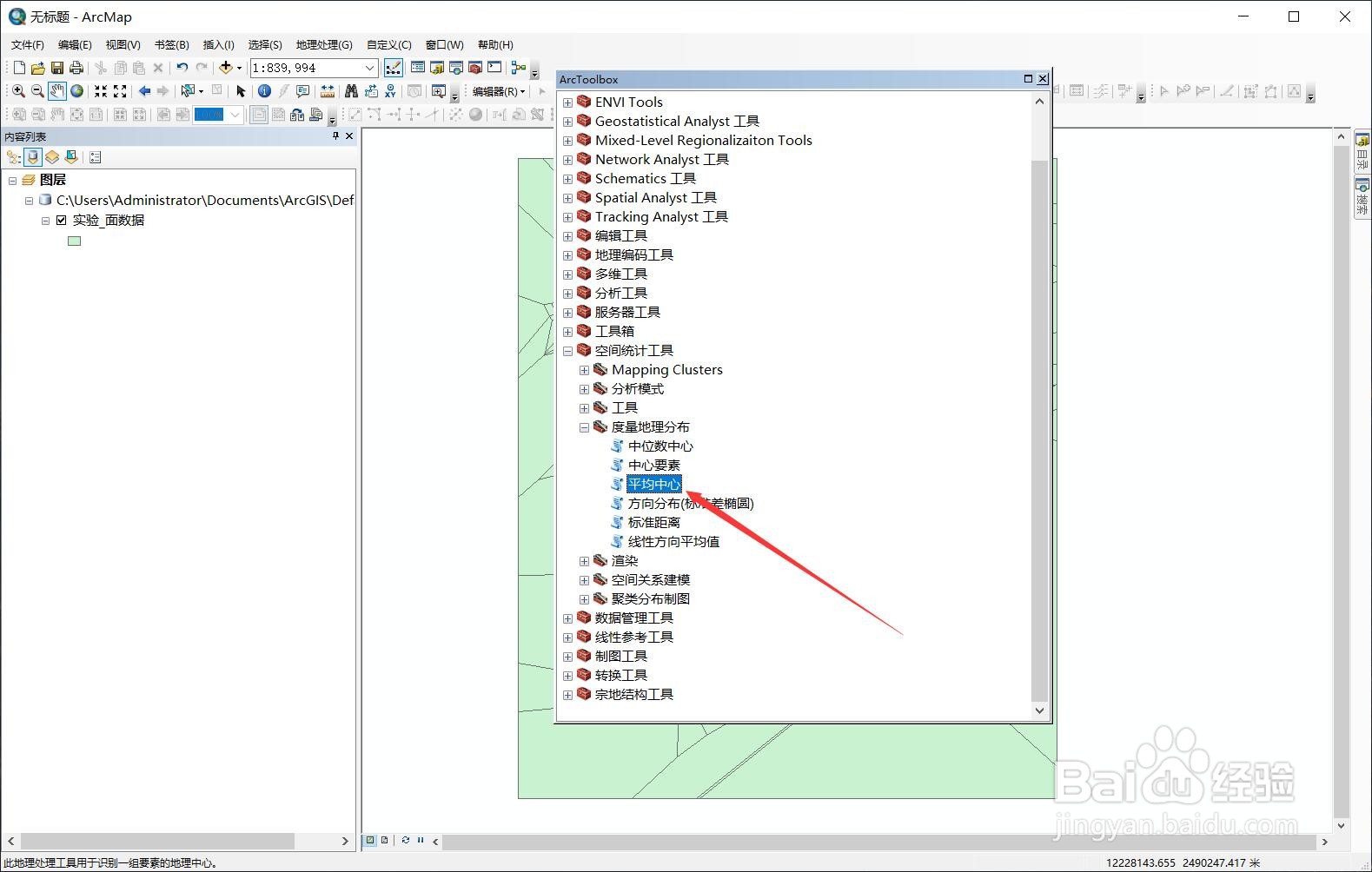Open the Table of Contents window icon
This screenshot has height=872, width=1372.
(418, 68)
